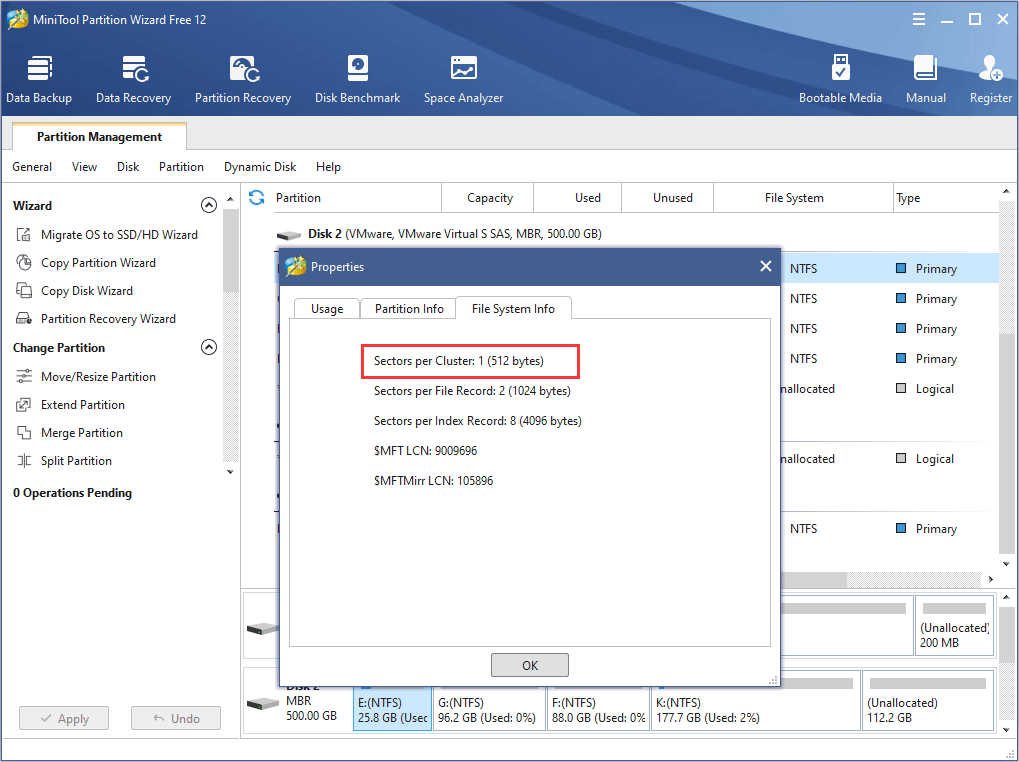The width and height of the screenshot is (1019, 762).
Task: Click OK in Properties dialog
Action: pos(530,665)
